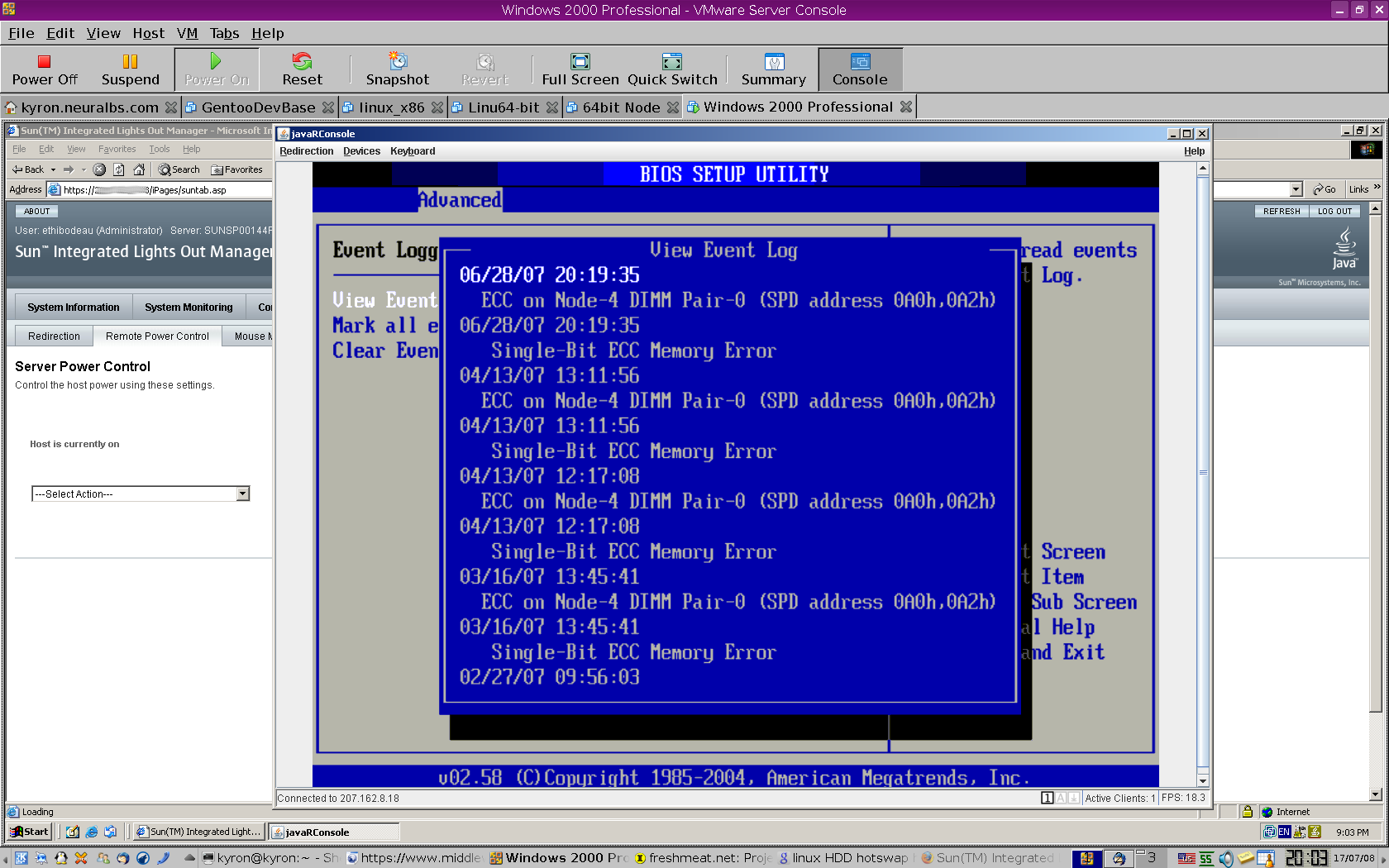Open the Summary view
Screen dimensions: 1389x868
tap(773, 69)
